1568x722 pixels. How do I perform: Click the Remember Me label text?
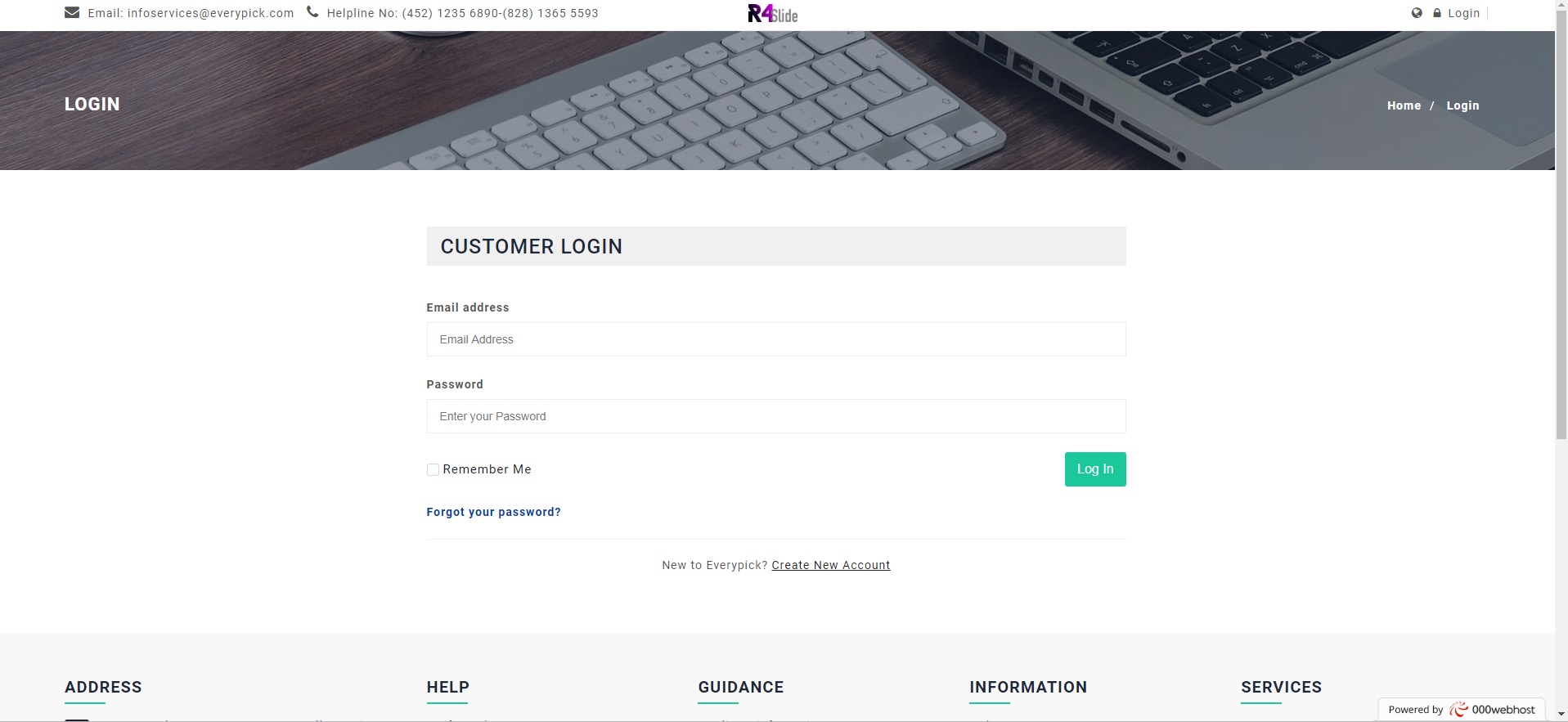487,469
